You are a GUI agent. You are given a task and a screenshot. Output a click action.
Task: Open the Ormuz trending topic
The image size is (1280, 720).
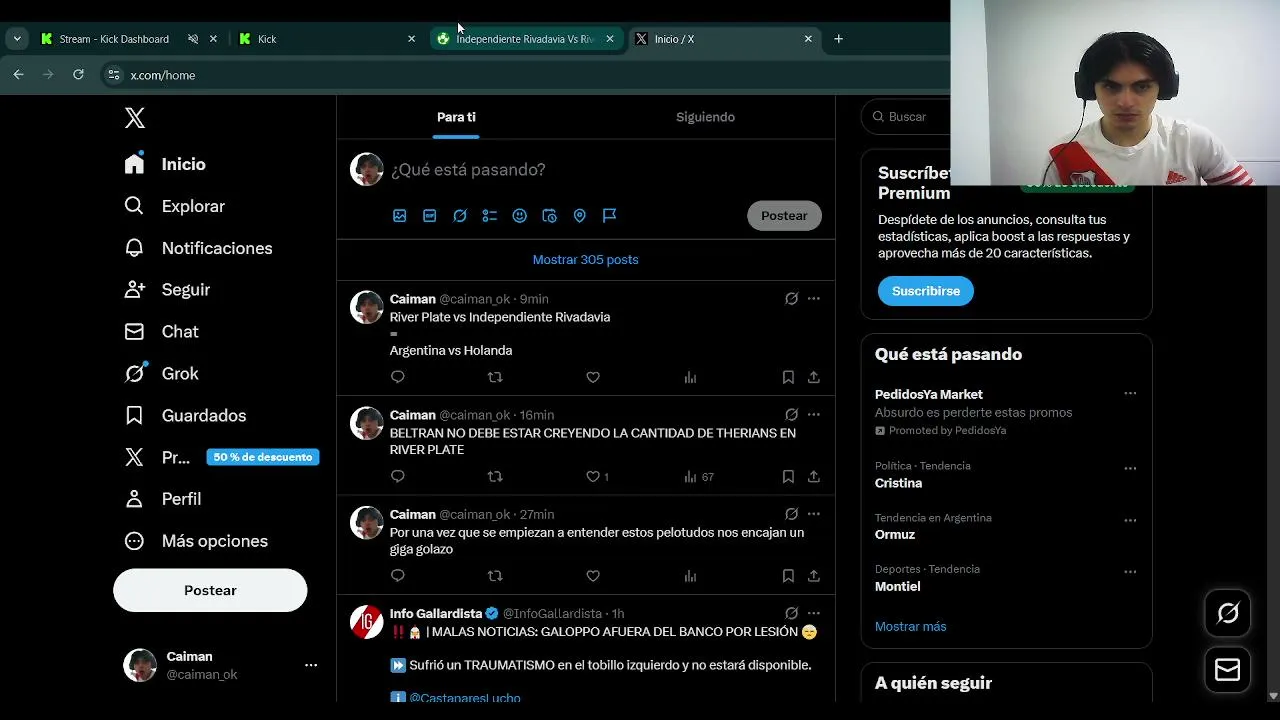tap(895, 535)
